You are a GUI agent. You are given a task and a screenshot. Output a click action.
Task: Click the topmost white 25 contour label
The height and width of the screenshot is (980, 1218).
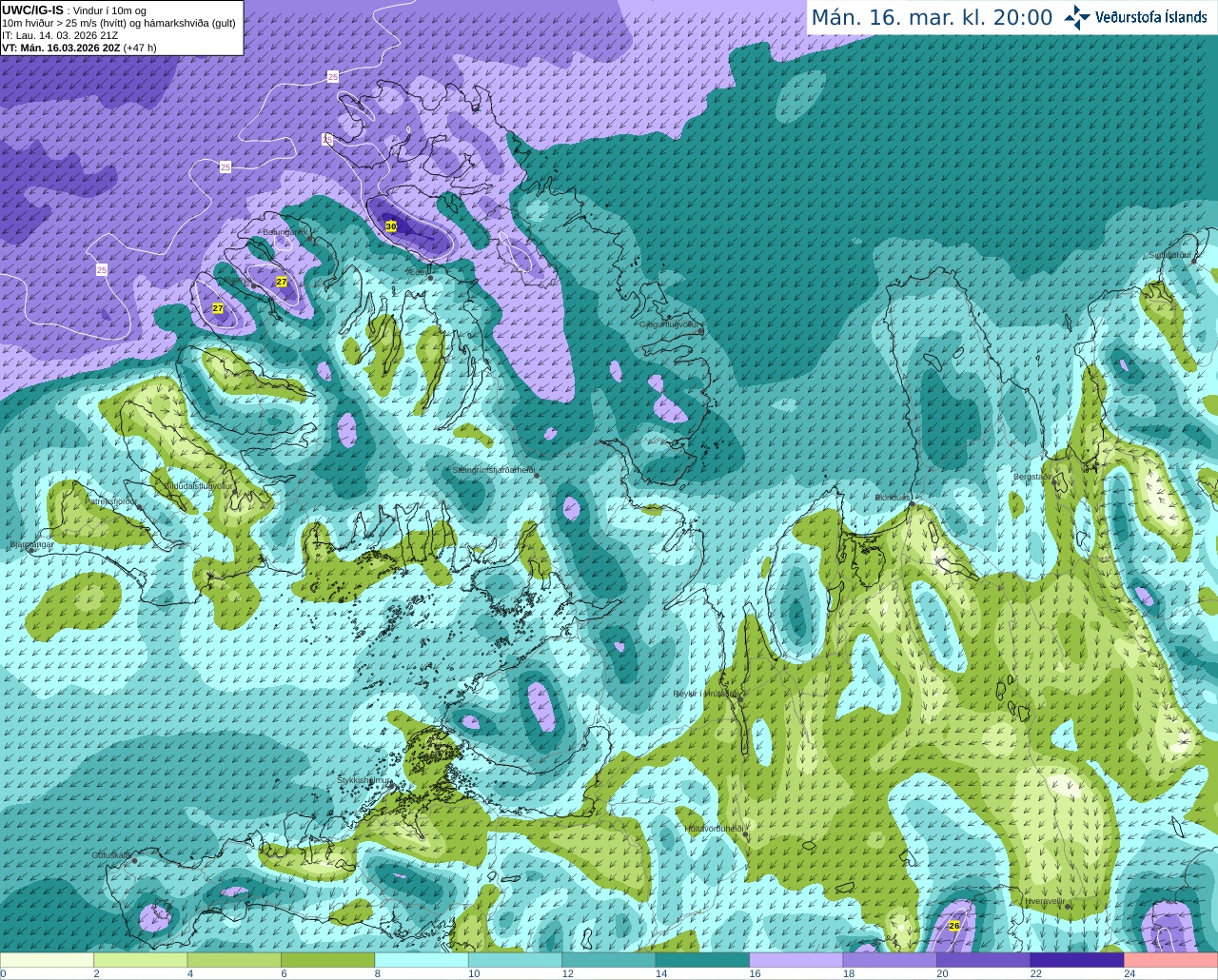(x=332, y=76)
